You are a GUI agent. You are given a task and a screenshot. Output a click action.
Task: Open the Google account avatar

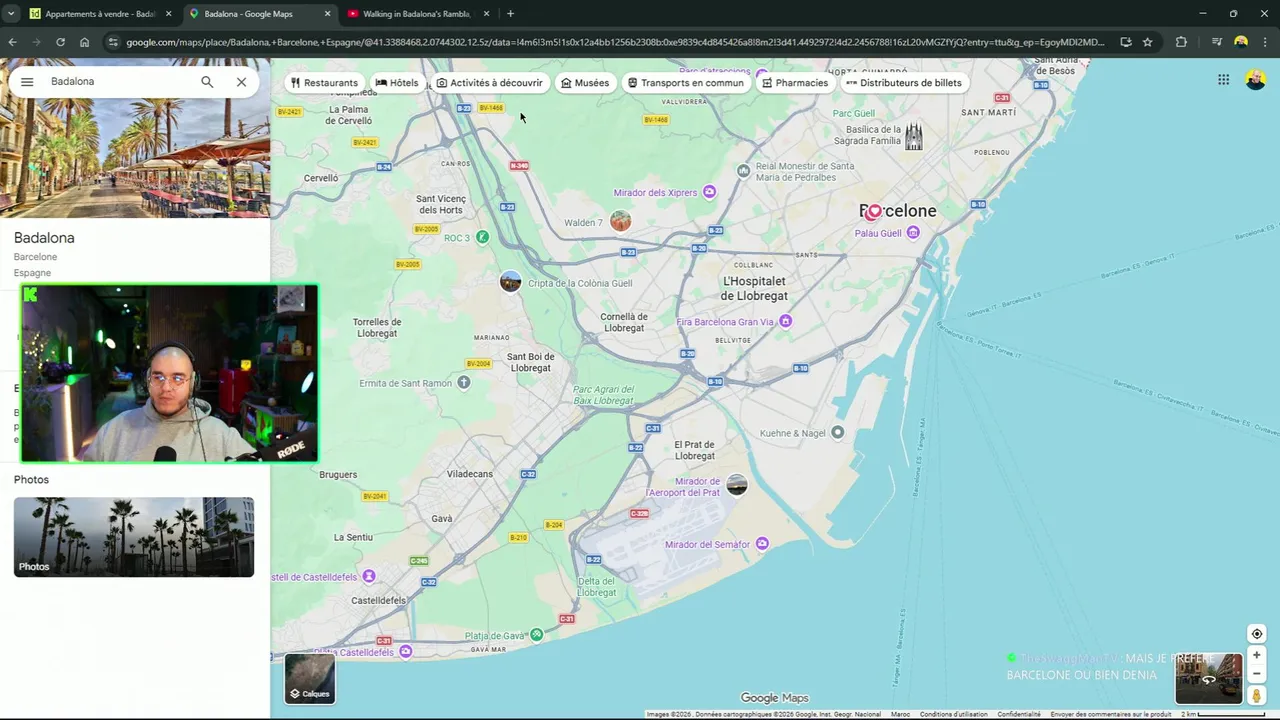1256,80
